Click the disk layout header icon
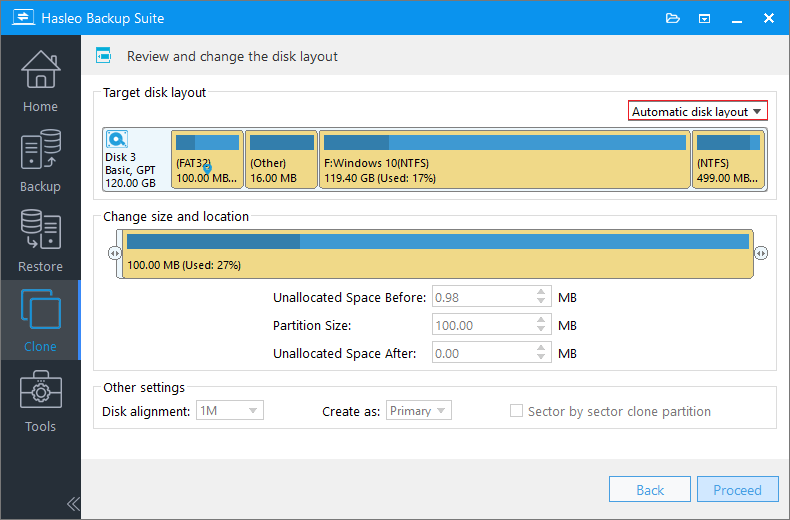790x520 pixels. pyautogui.click(x=104, y=55)
